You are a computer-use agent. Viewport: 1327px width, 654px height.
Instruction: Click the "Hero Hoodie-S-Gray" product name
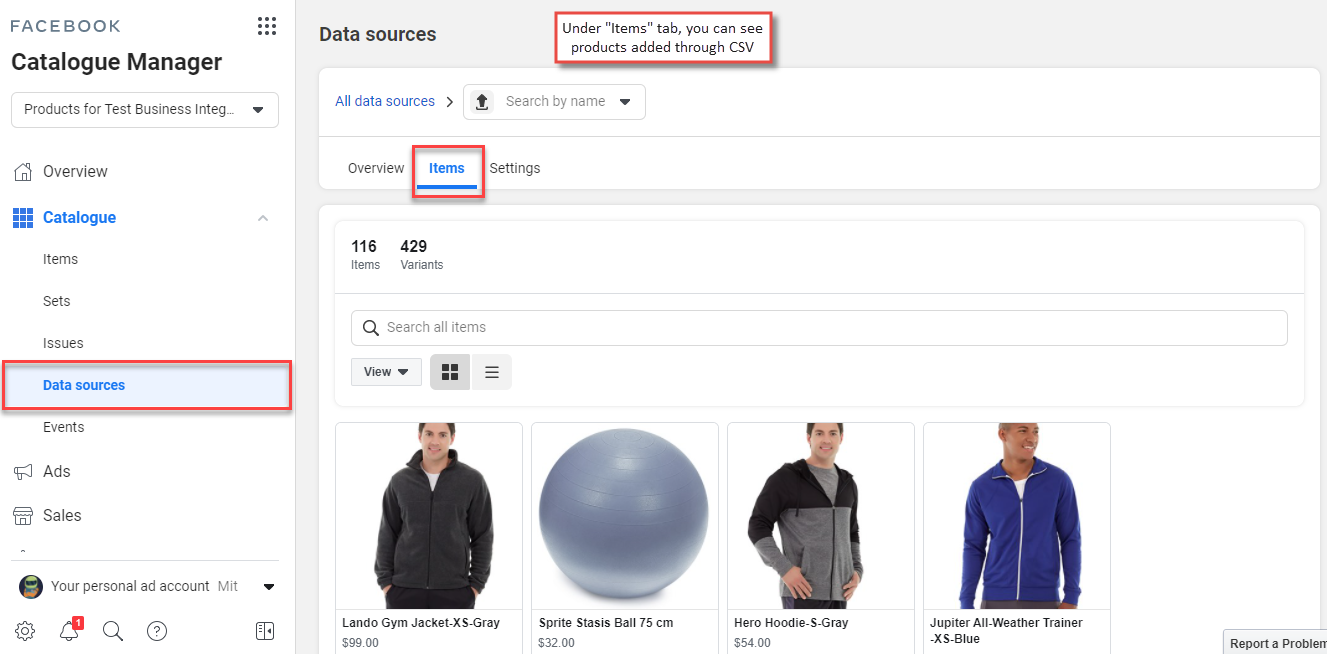tap(791, 623)
